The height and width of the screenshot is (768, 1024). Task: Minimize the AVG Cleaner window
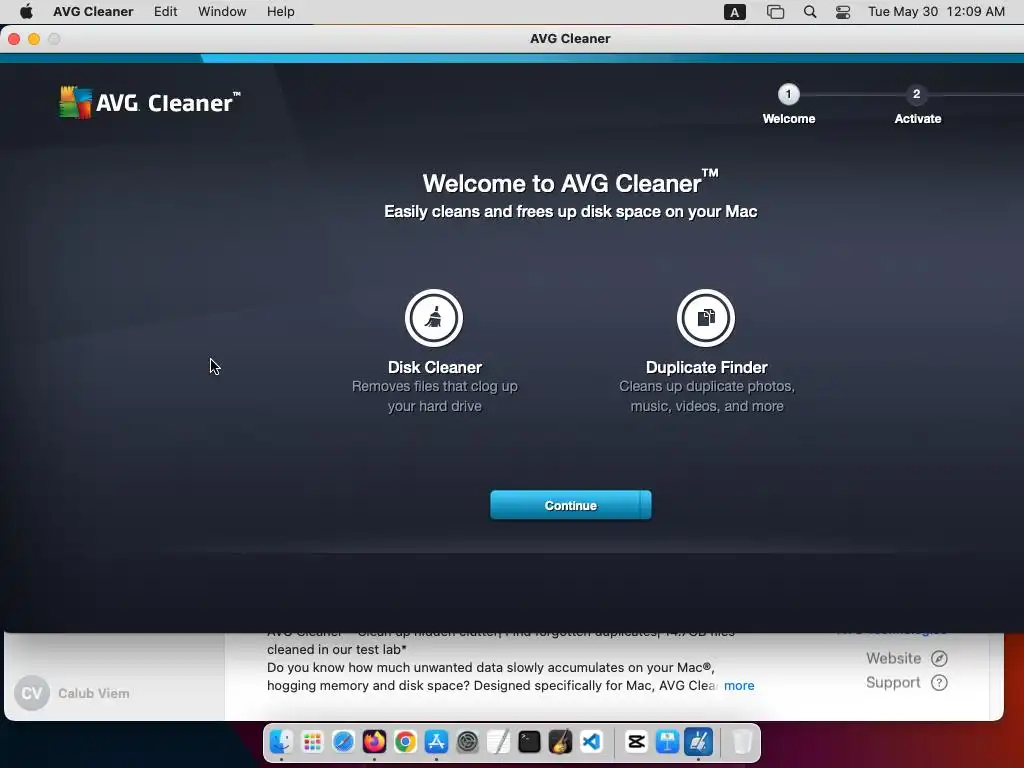pyautogui.click(x=34, y=39)
